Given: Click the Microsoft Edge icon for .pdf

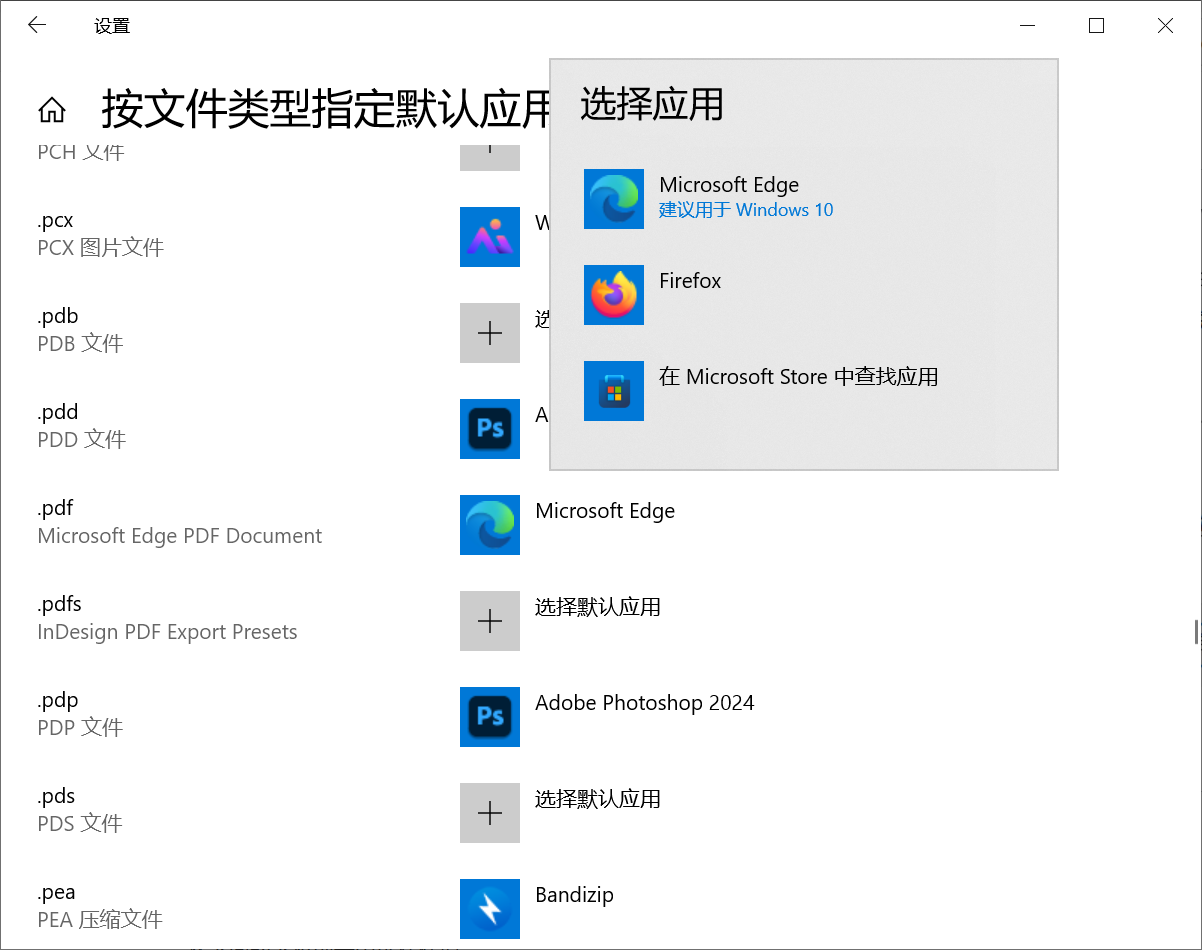Looking at the screenshot, I should point(489,525).
